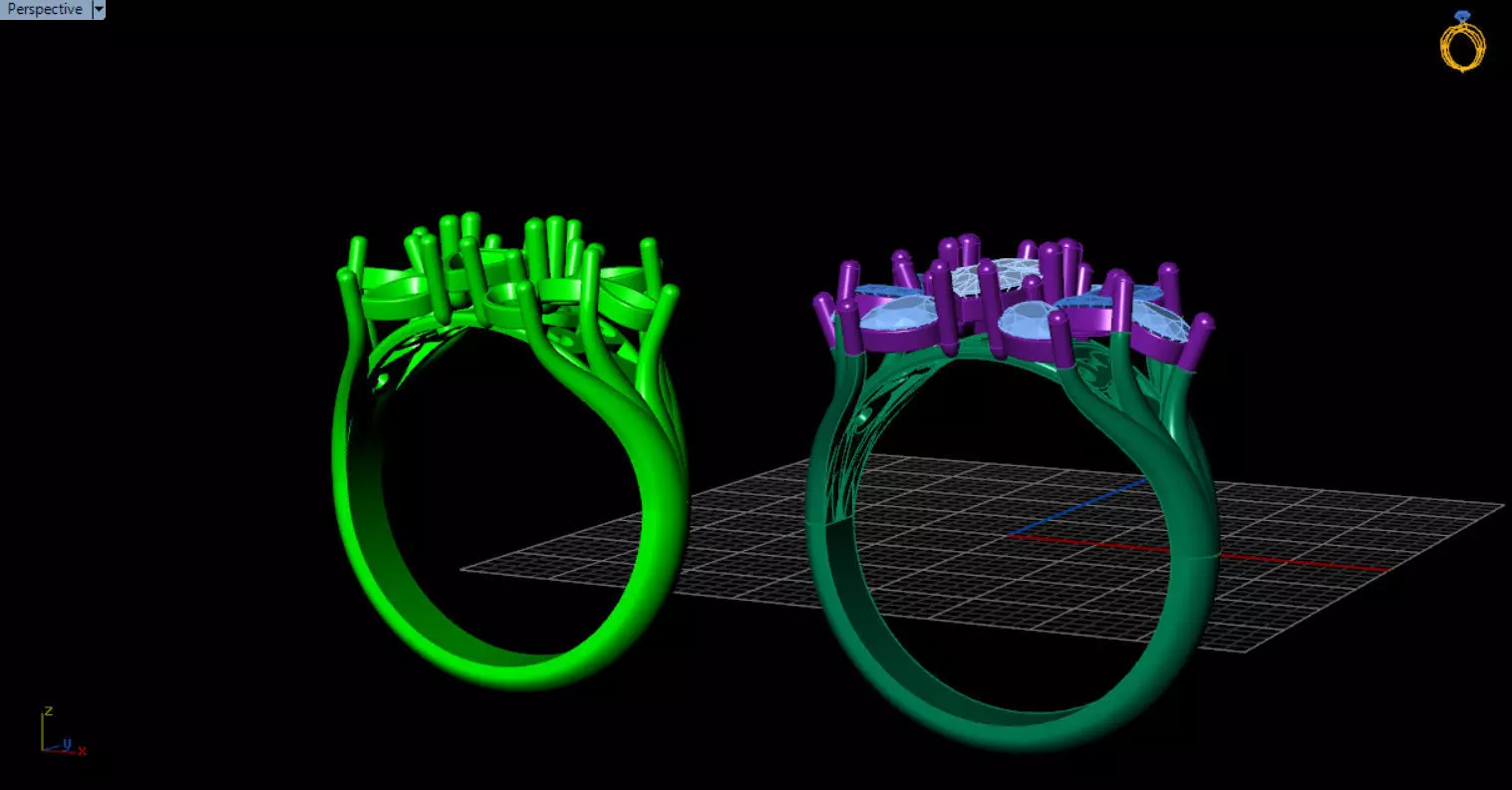The image size is (1512, 790).
Task: Click the Perspective viewport title label
Action: (45, 9)
